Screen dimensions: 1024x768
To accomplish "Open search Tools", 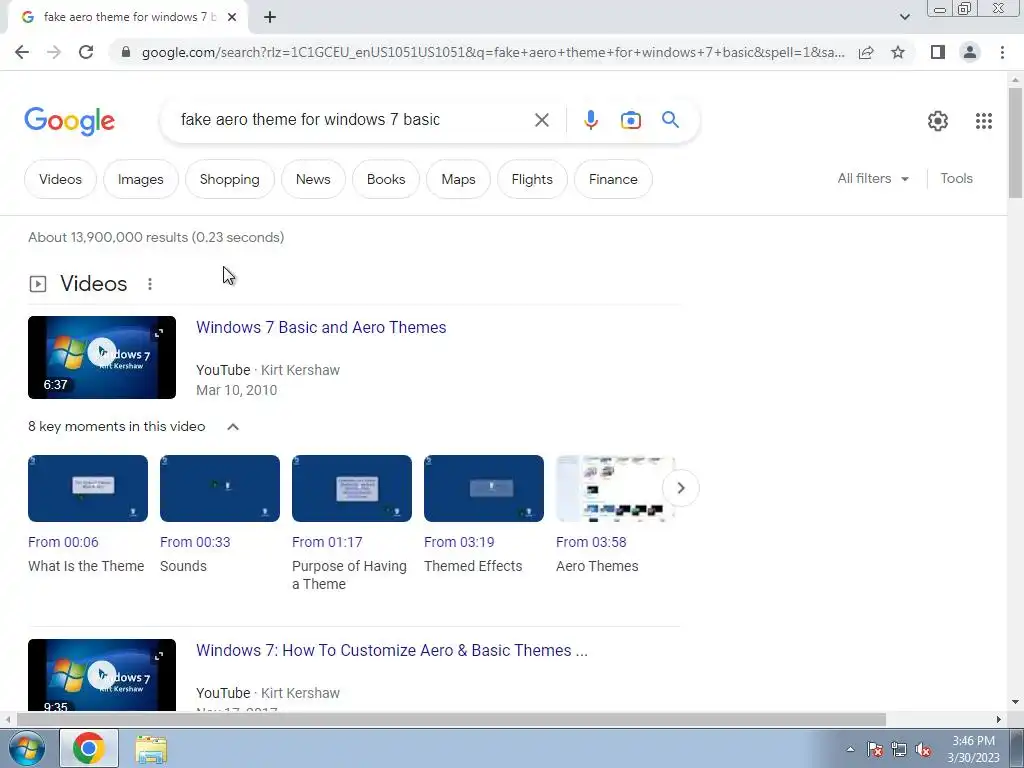I will [956, 178].
